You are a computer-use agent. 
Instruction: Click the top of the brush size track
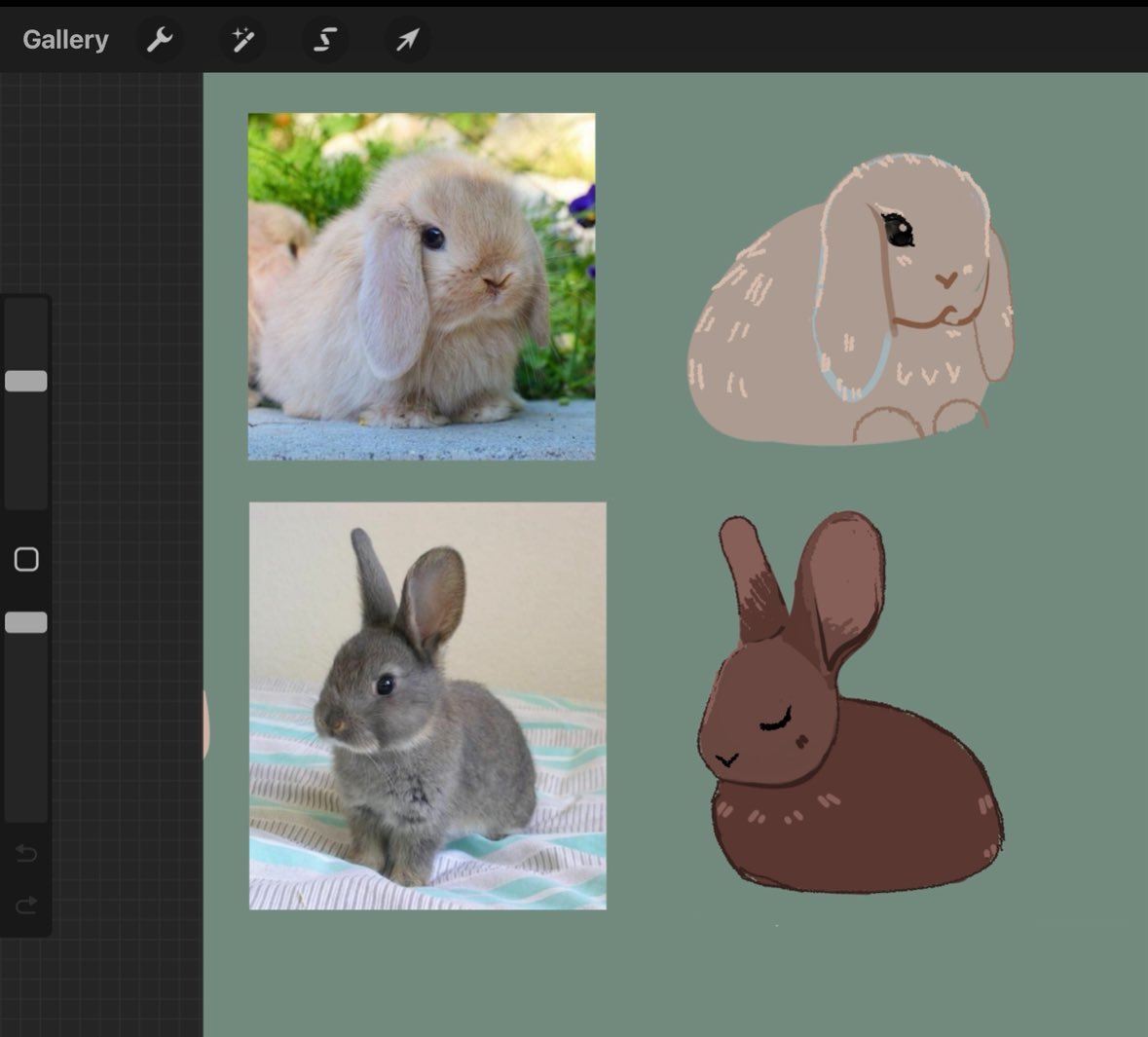[26, 310]
